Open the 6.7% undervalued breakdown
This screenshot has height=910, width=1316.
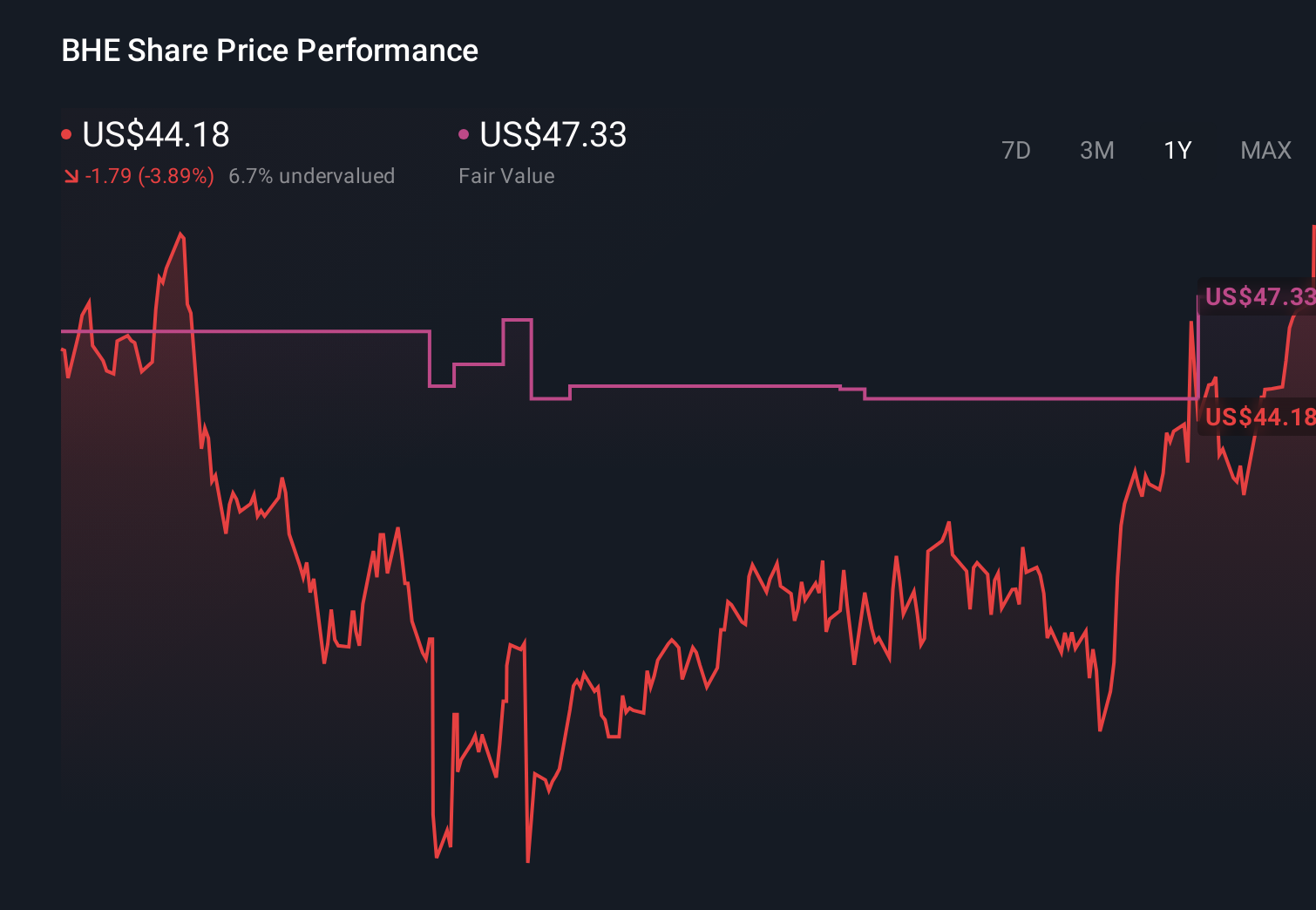[x=312, y=175]
